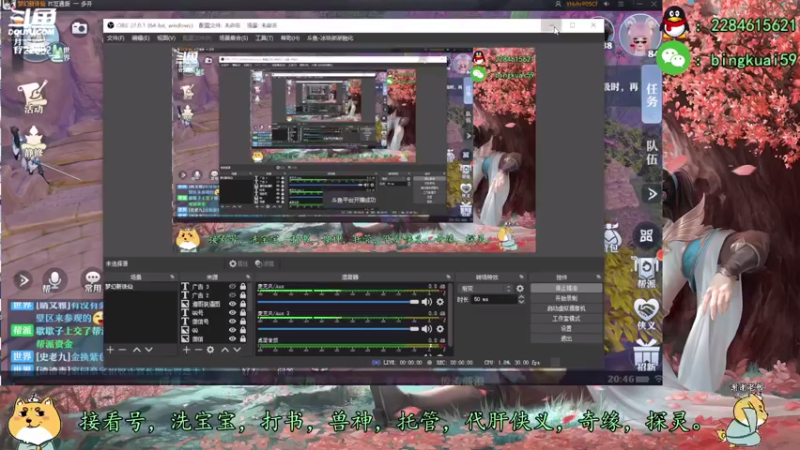Toggle visibility eye for source 广告 2
This screenshot has height=450, width=800.
(232, 295)
